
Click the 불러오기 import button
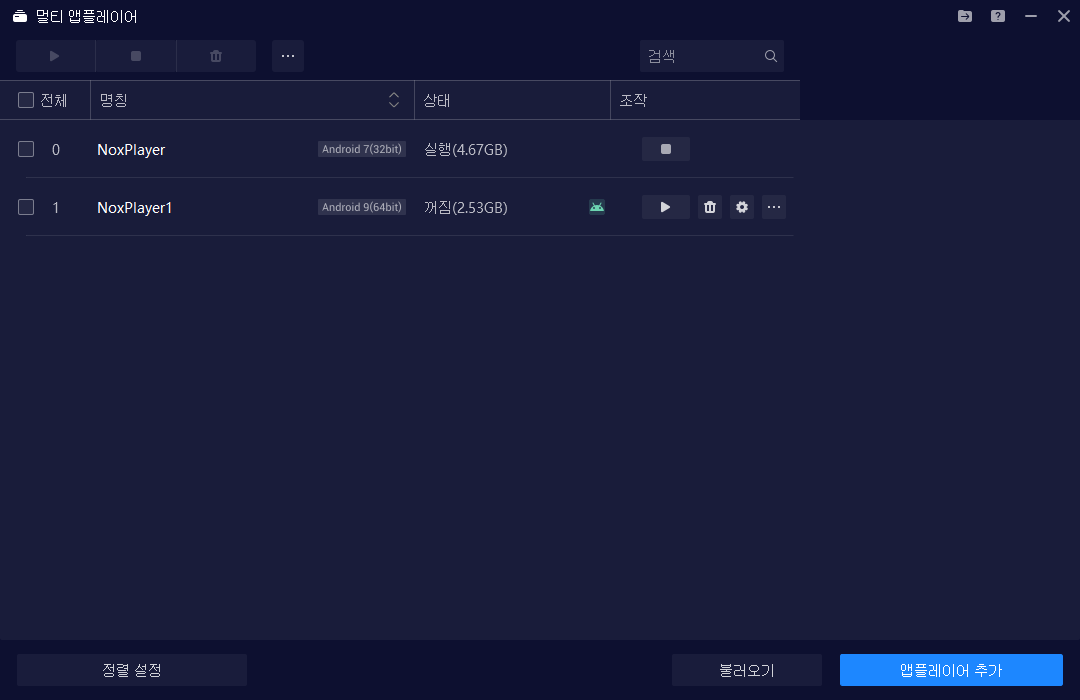tap(747, 670)
